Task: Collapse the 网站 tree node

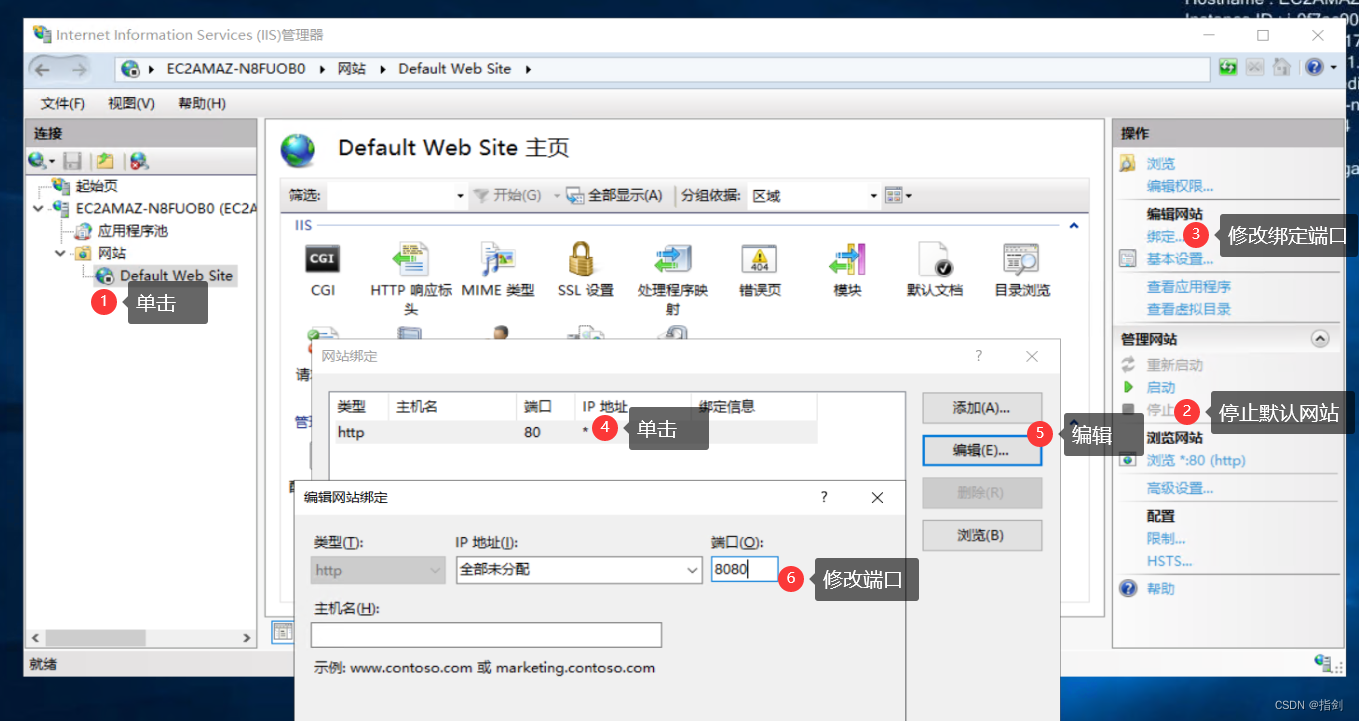Action: click(x=60, y=253)
